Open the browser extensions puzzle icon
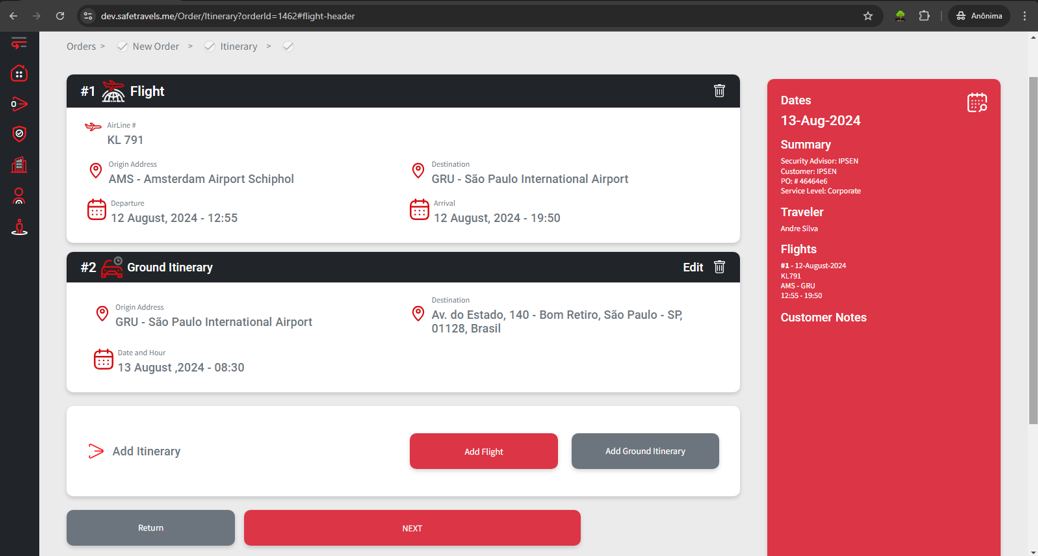 (x=924, y=16)
